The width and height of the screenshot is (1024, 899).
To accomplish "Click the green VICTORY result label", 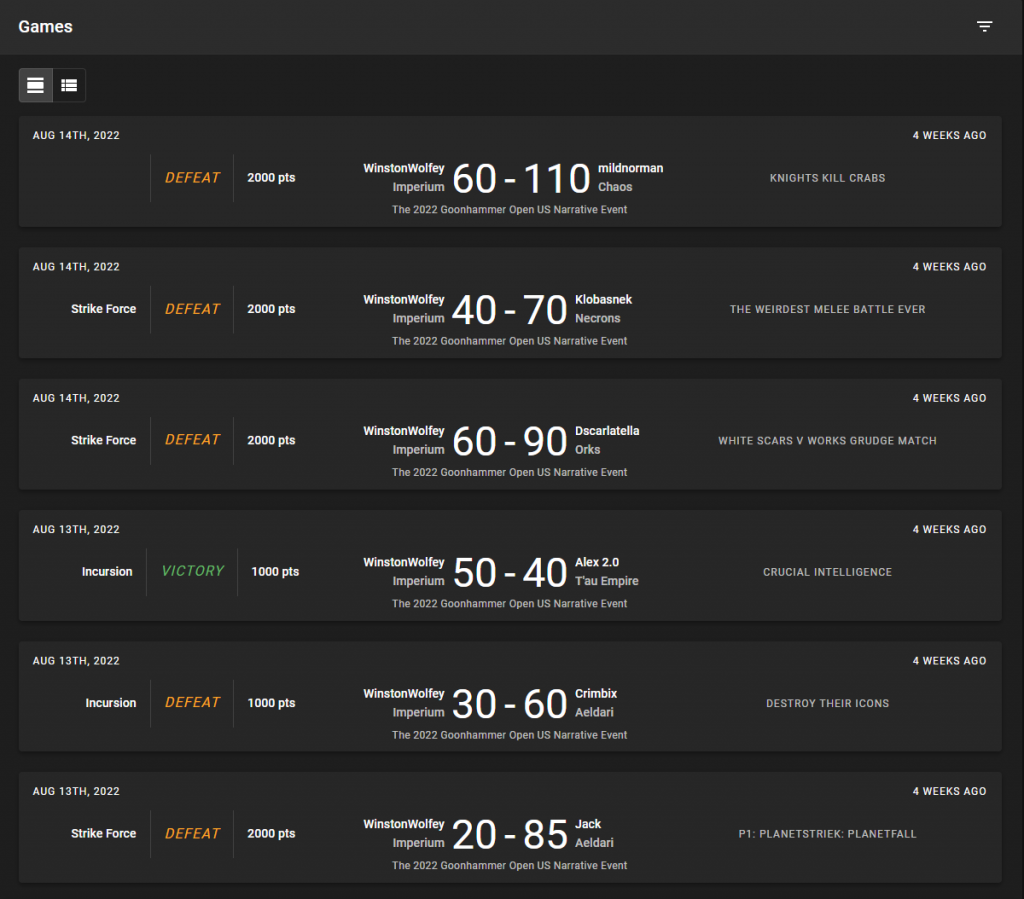I will (193, 571).
